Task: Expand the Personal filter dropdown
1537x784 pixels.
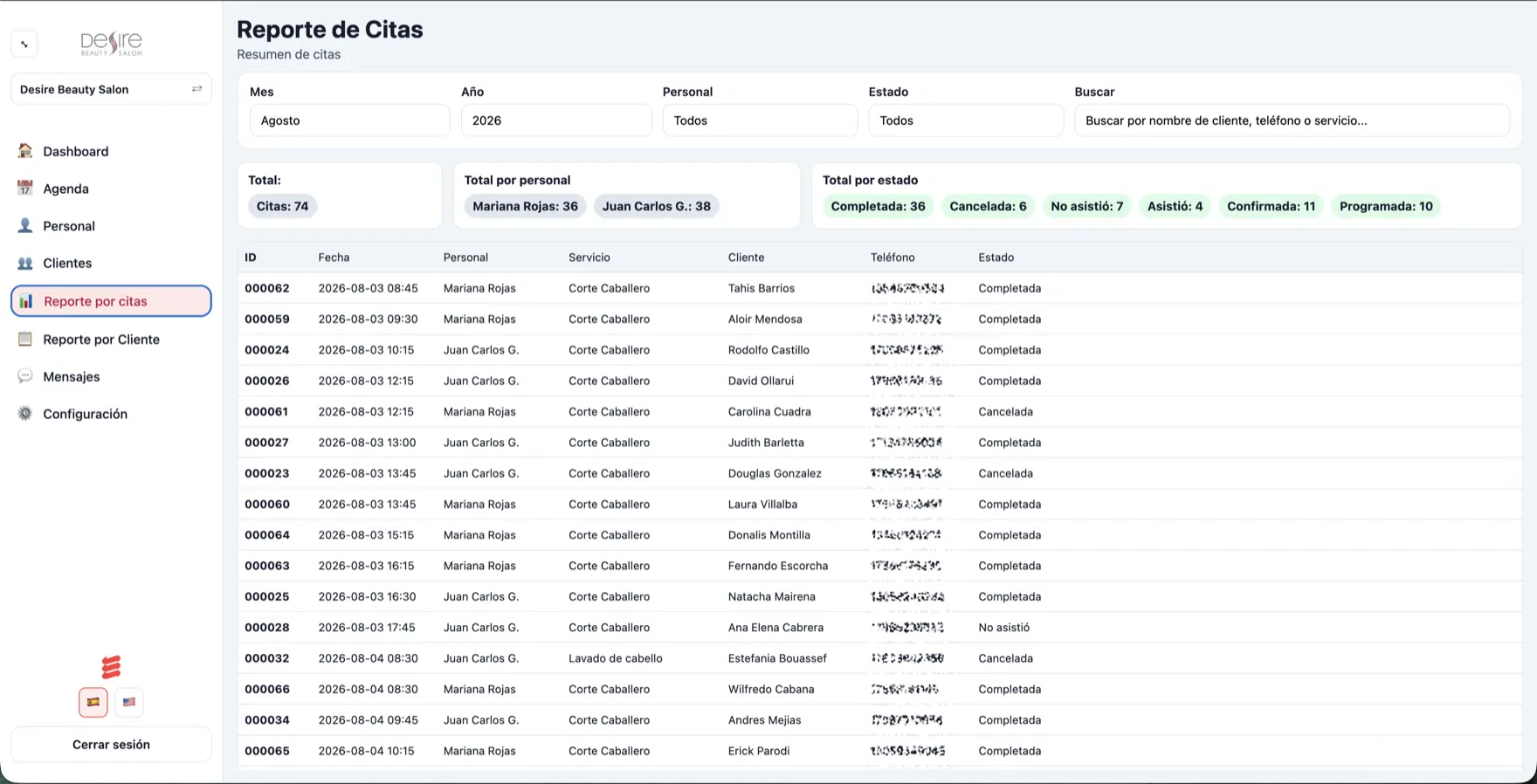Action: pos(760,120)
